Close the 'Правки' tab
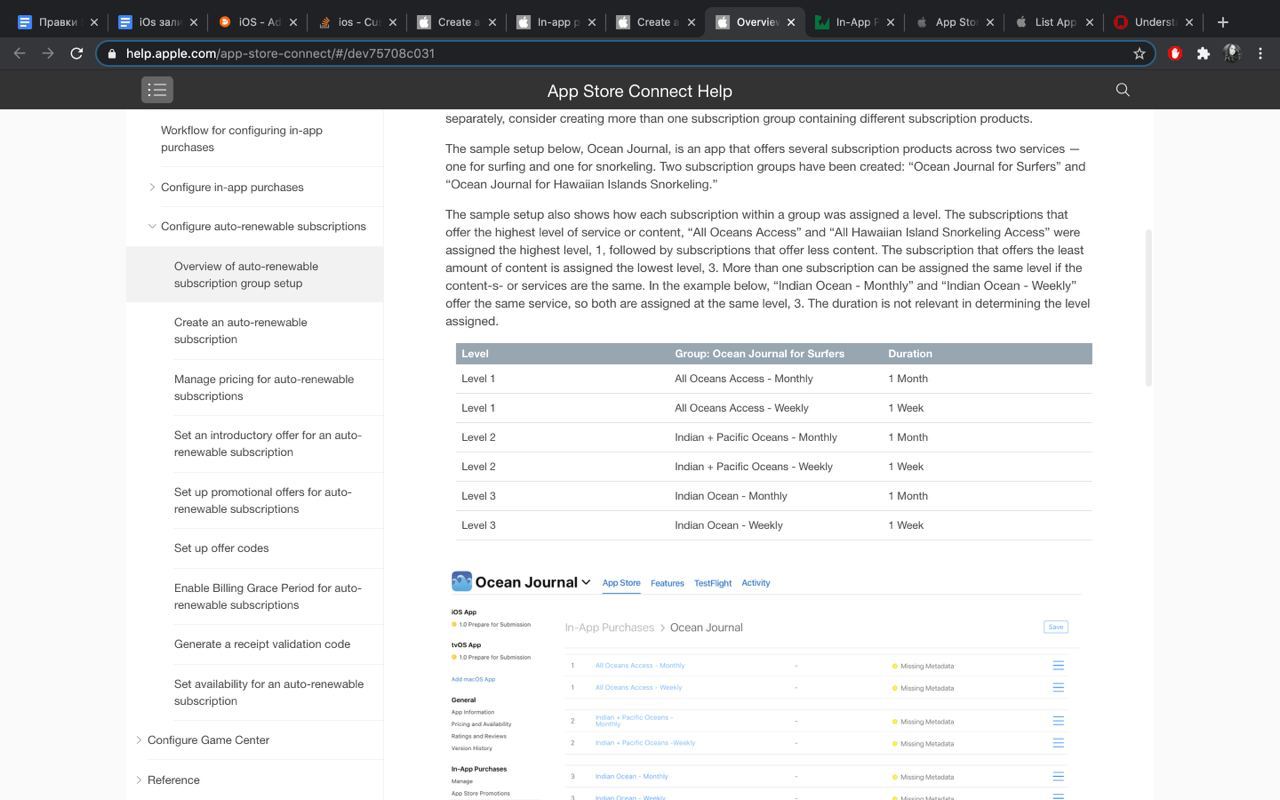Screen dimensions: 1280x800 (x=94, y=22)
